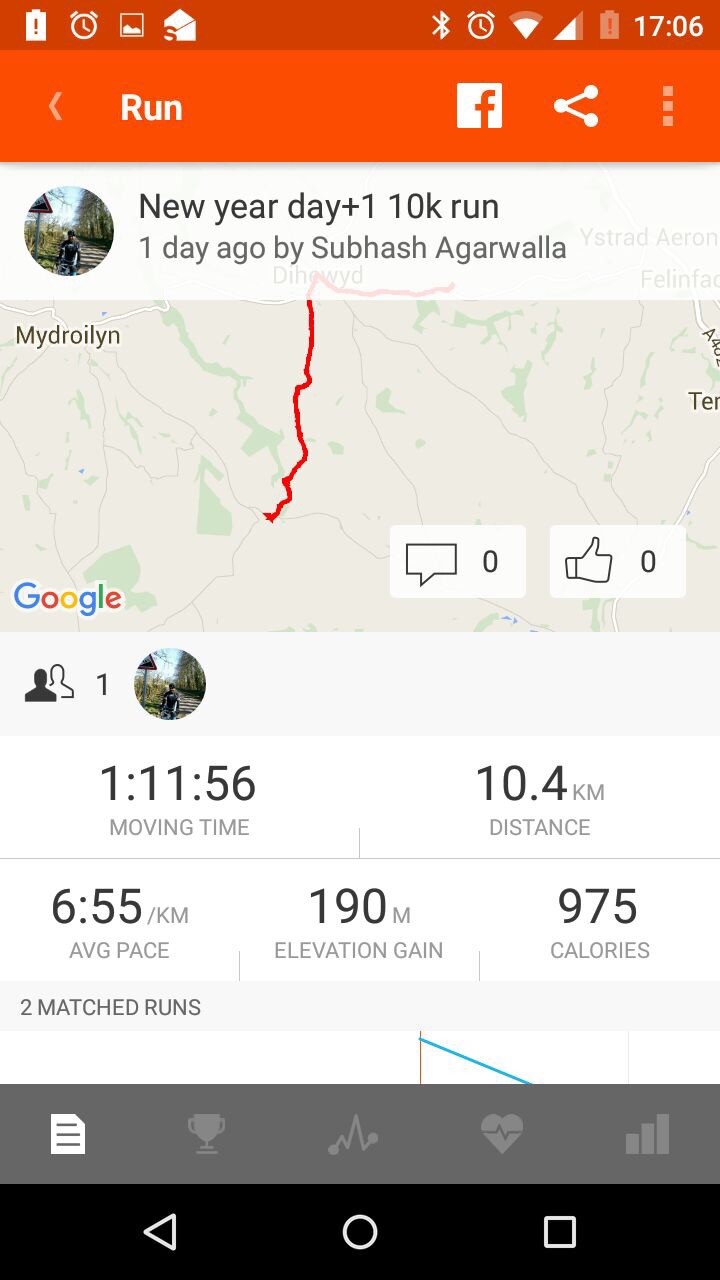
Task: Share the run on Facebook
Action: coord(479,106)
